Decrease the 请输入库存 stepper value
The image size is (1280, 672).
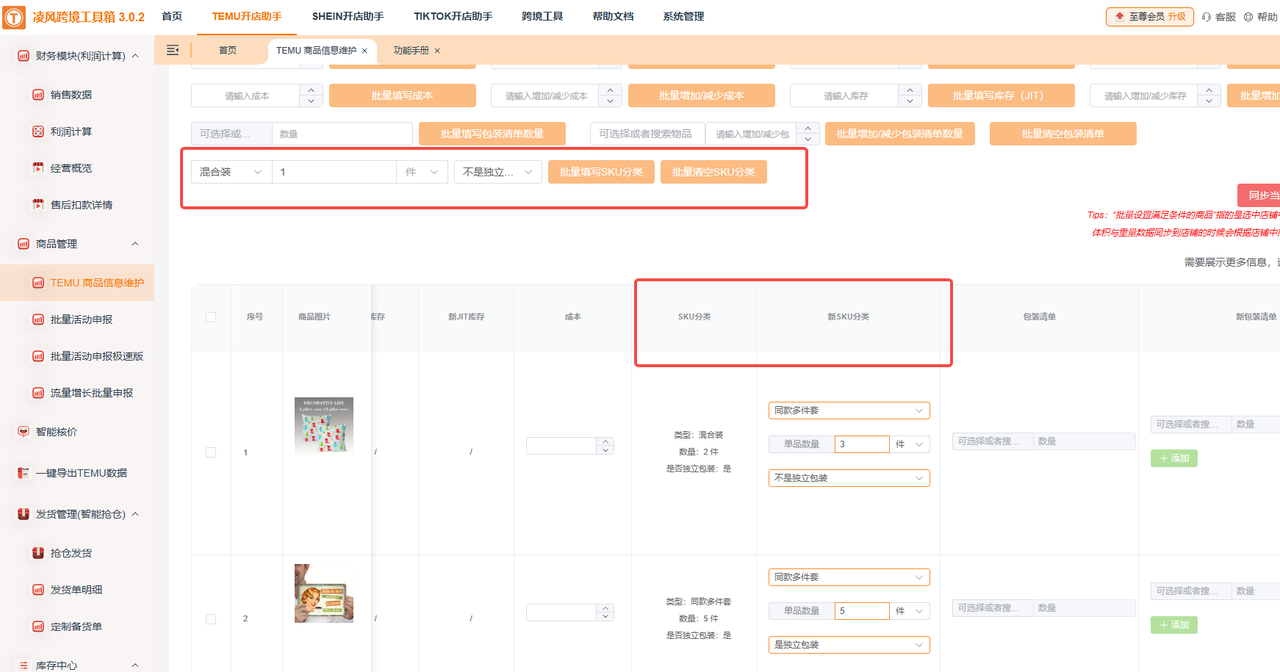click(909, 101)
